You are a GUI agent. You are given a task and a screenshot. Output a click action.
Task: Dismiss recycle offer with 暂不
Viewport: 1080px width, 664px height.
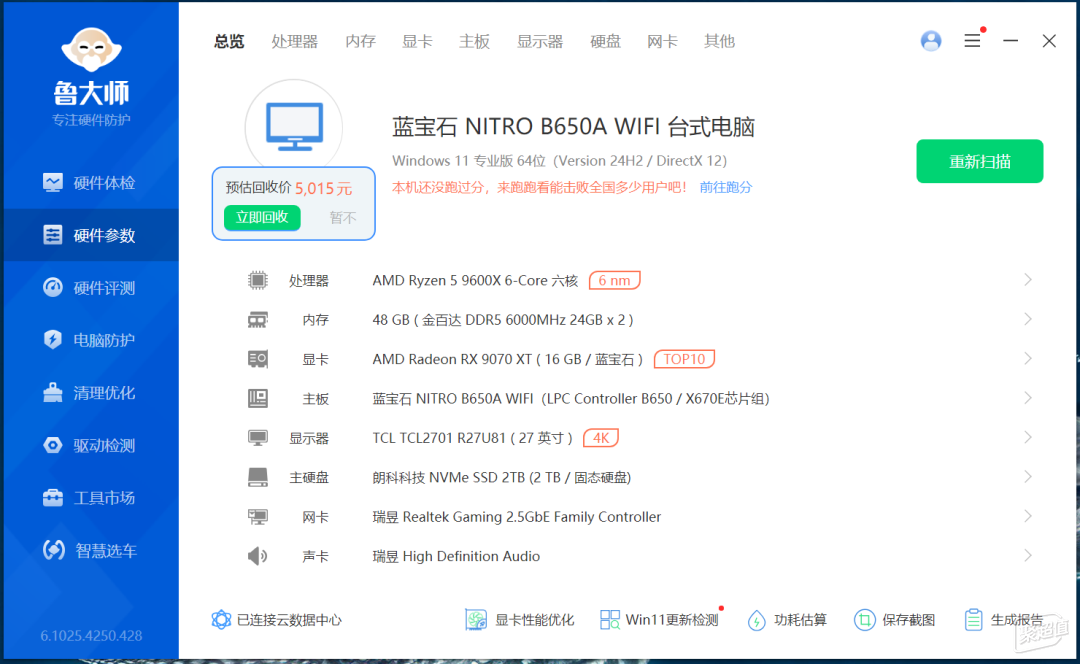point(342,218)
